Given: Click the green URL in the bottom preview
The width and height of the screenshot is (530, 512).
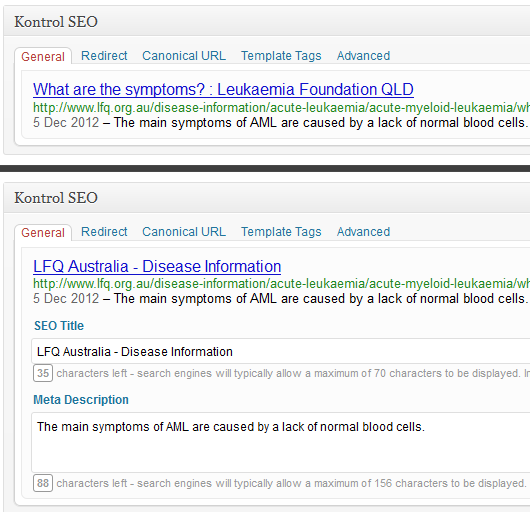Looking at the screenshot, I should 281,284.
